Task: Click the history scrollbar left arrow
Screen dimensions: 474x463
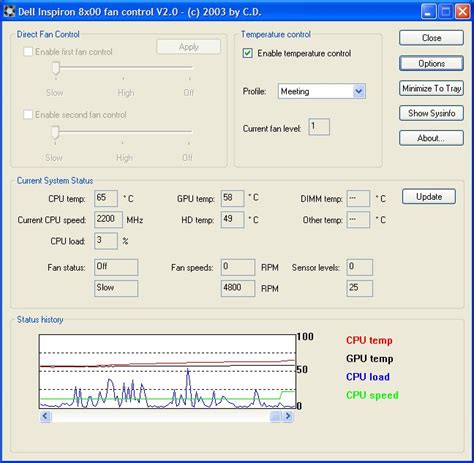Action: point(45,416)
